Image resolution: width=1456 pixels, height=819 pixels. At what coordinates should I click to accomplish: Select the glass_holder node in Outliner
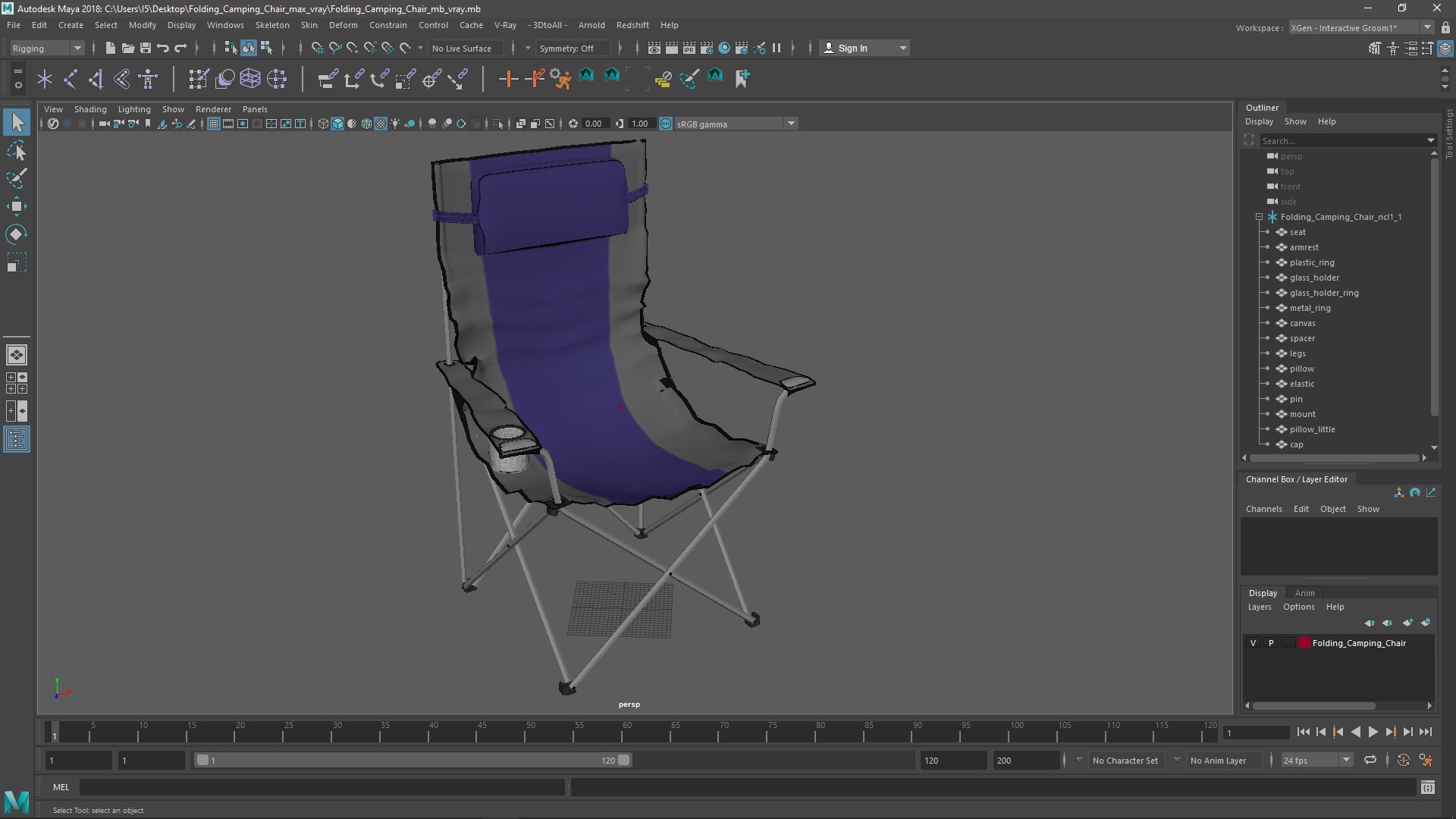click(1314, 278)
